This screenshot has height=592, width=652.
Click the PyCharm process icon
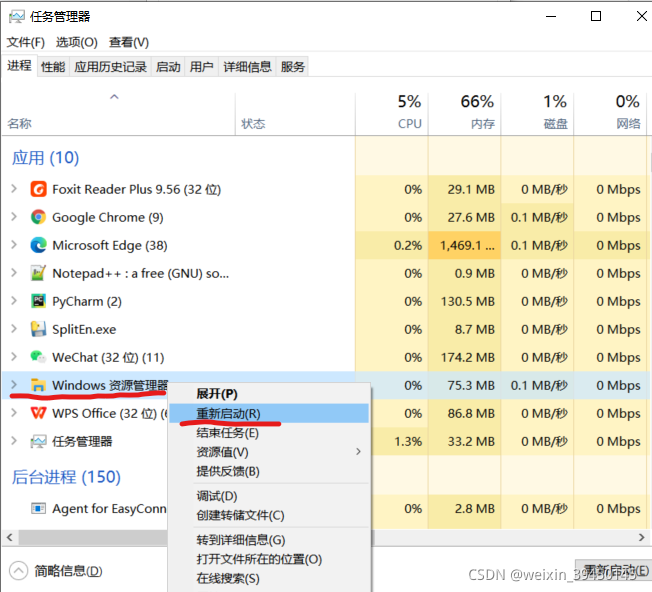coord(38,301)
